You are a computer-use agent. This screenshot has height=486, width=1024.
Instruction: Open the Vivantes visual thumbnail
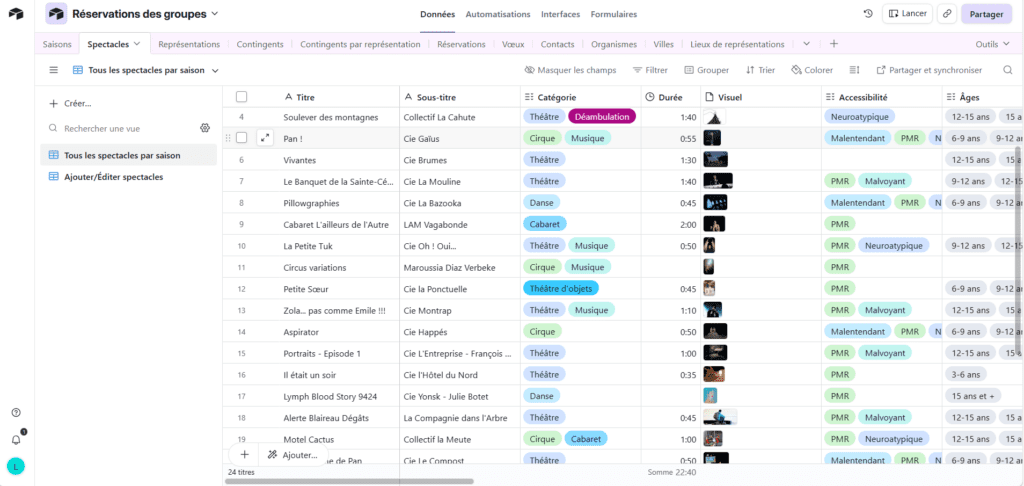(x=715, y=160)
